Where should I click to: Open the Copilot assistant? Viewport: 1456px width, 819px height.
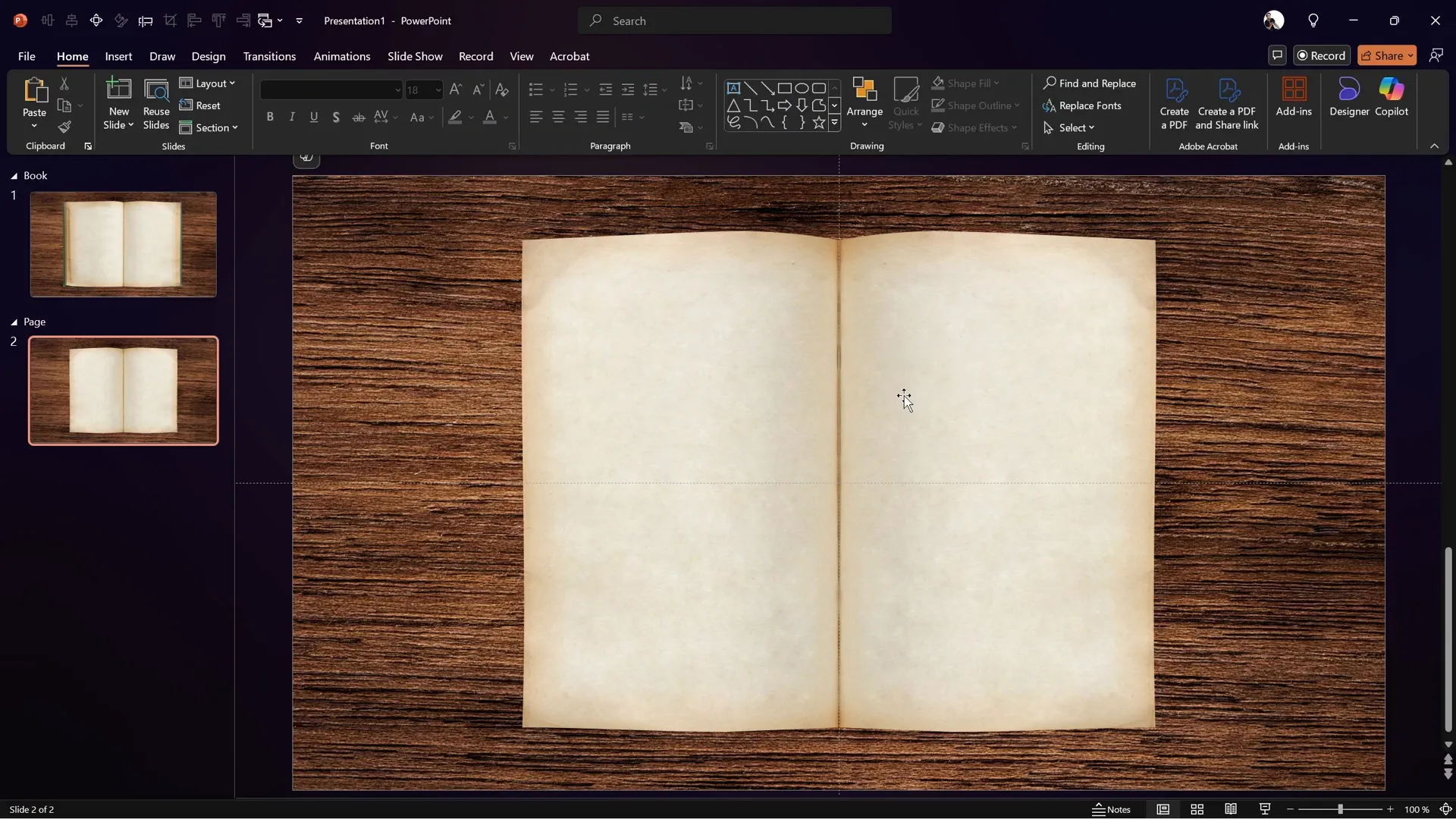tap(1392, 97)
